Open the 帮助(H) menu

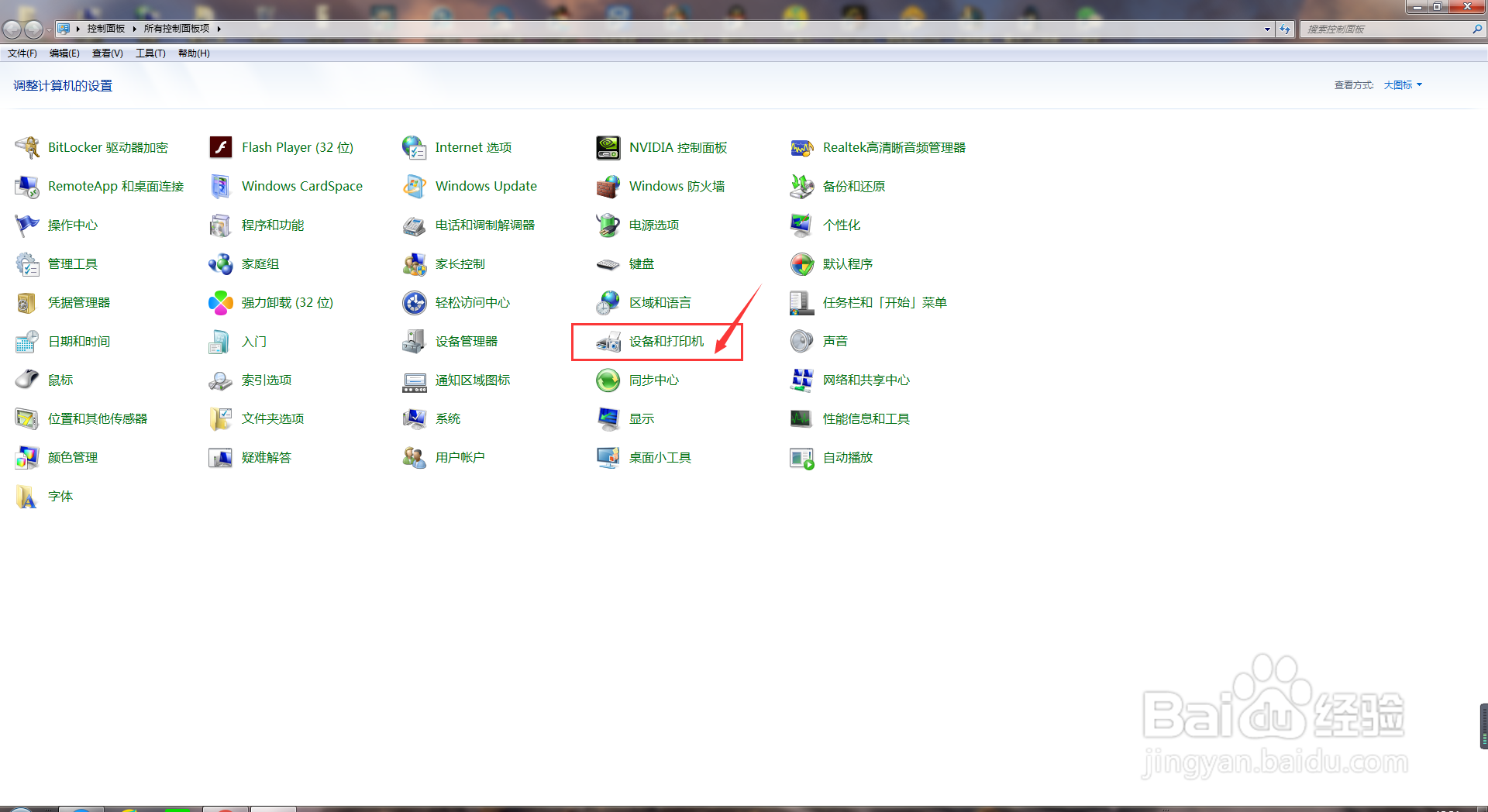(x=194, y=53)
